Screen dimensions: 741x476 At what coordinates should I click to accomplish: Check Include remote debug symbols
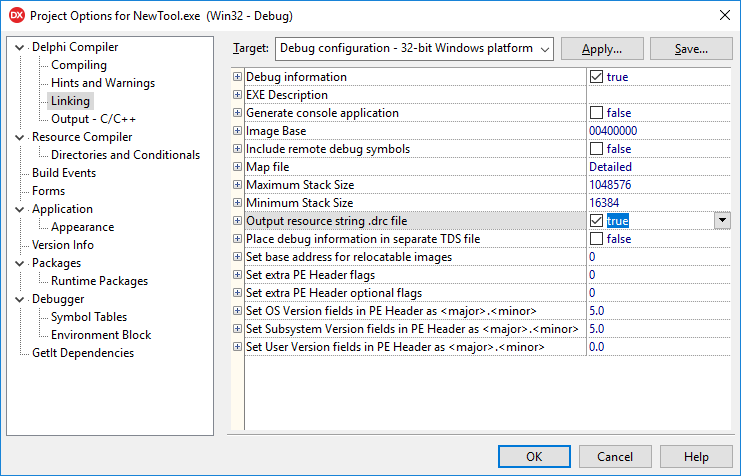[596, 148]
